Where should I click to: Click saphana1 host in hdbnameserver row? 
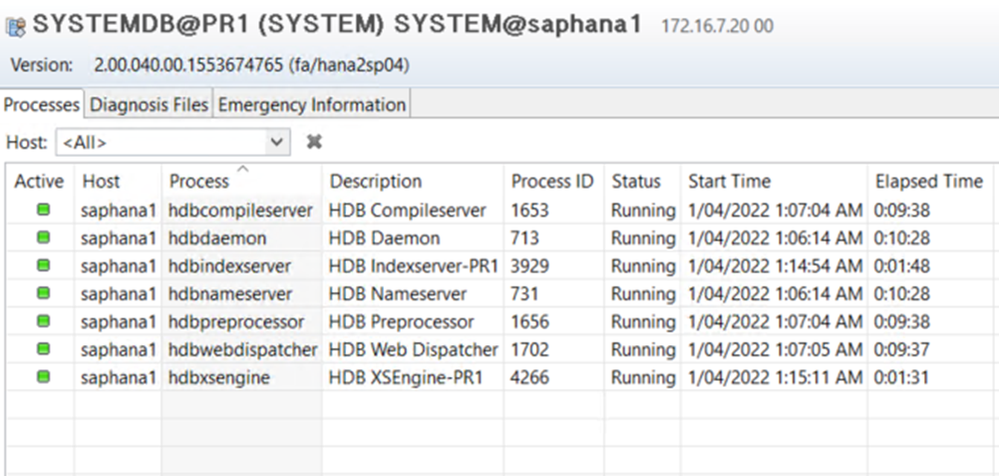pos(118,294)
